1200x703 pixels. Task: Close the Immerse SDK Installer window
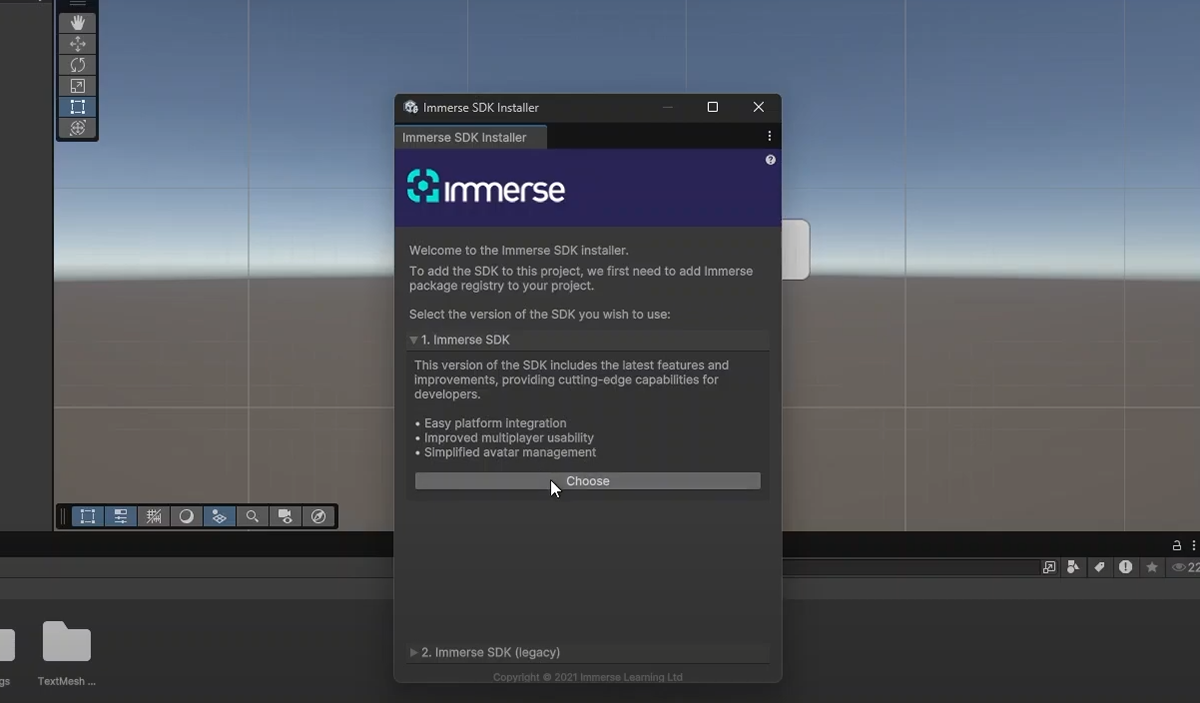point(759,107)
